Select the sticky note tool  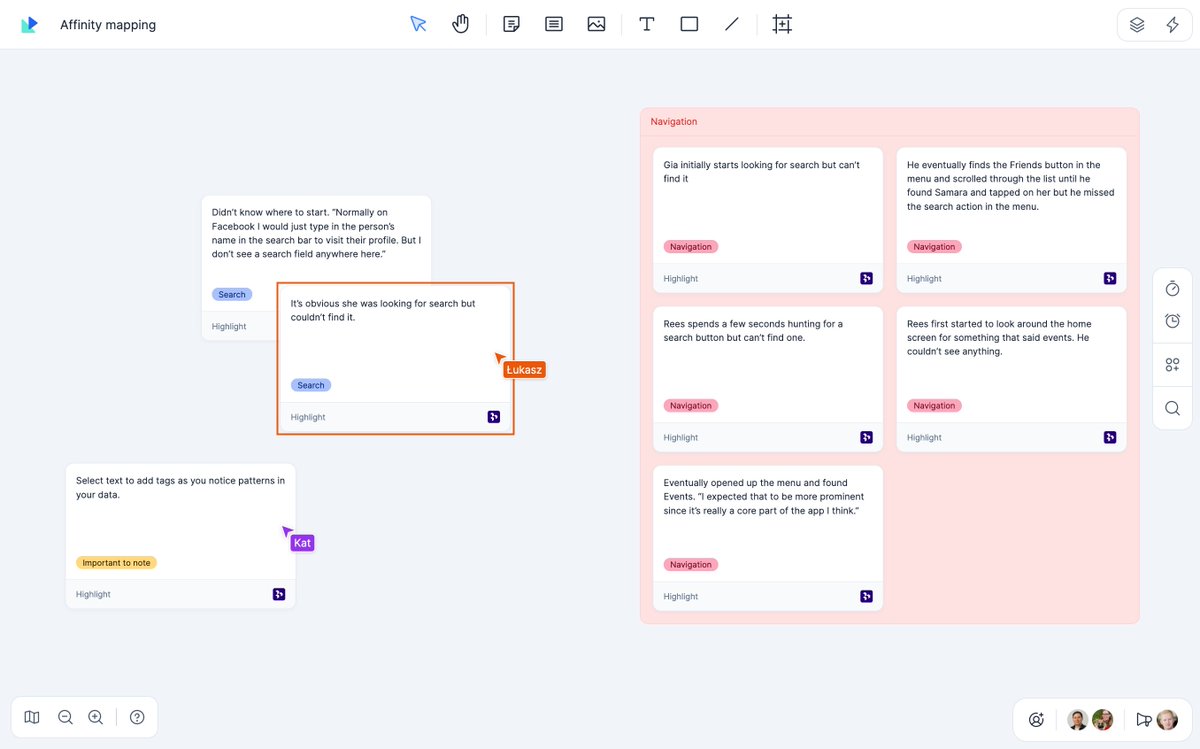tap(511, 23)
